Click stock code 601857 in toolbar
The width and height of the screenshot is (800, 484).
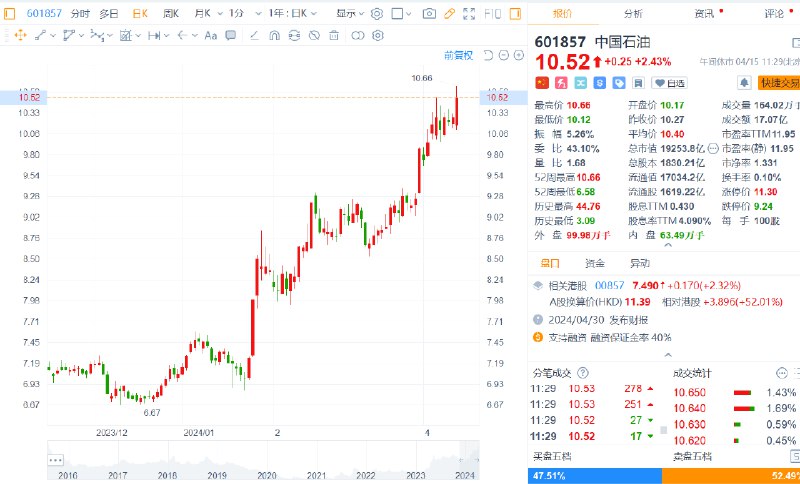pos(44,14)
